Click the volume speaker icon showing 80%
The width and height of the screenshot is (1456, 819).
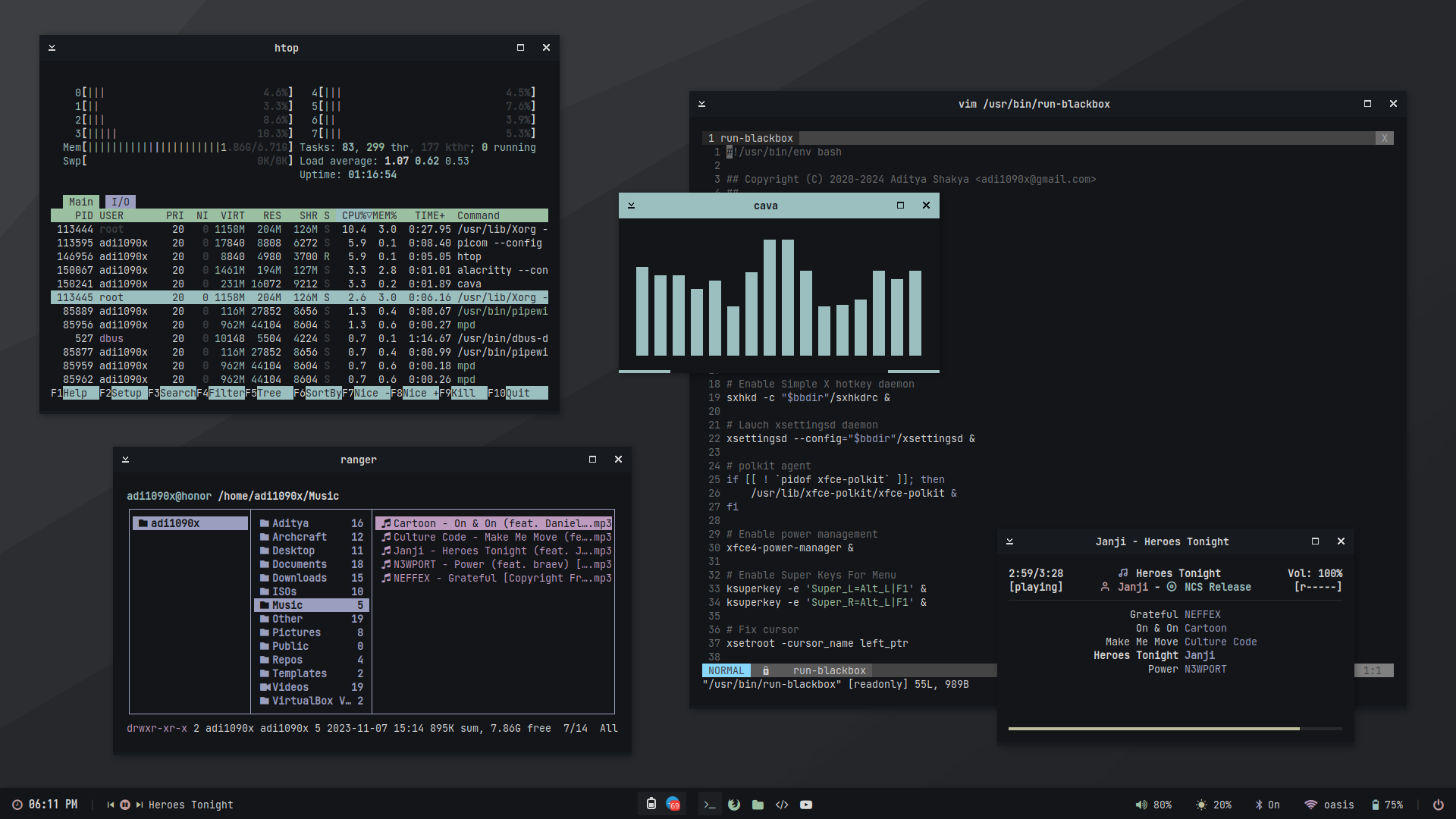tap(1141, 805)
